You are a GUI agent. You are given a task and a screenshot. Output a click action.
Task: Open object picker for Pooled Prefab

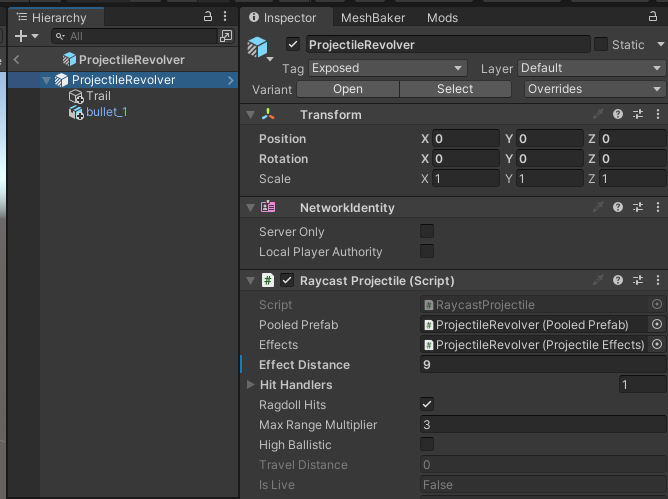657,325
